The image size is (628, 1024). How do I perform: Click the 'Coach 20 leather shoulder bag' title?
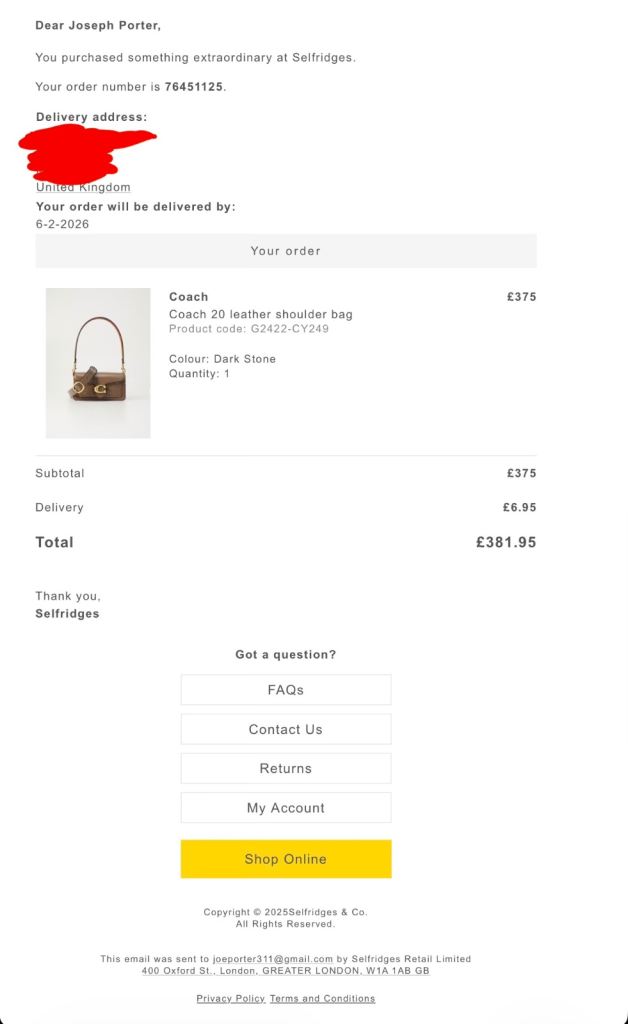point(260,314)
